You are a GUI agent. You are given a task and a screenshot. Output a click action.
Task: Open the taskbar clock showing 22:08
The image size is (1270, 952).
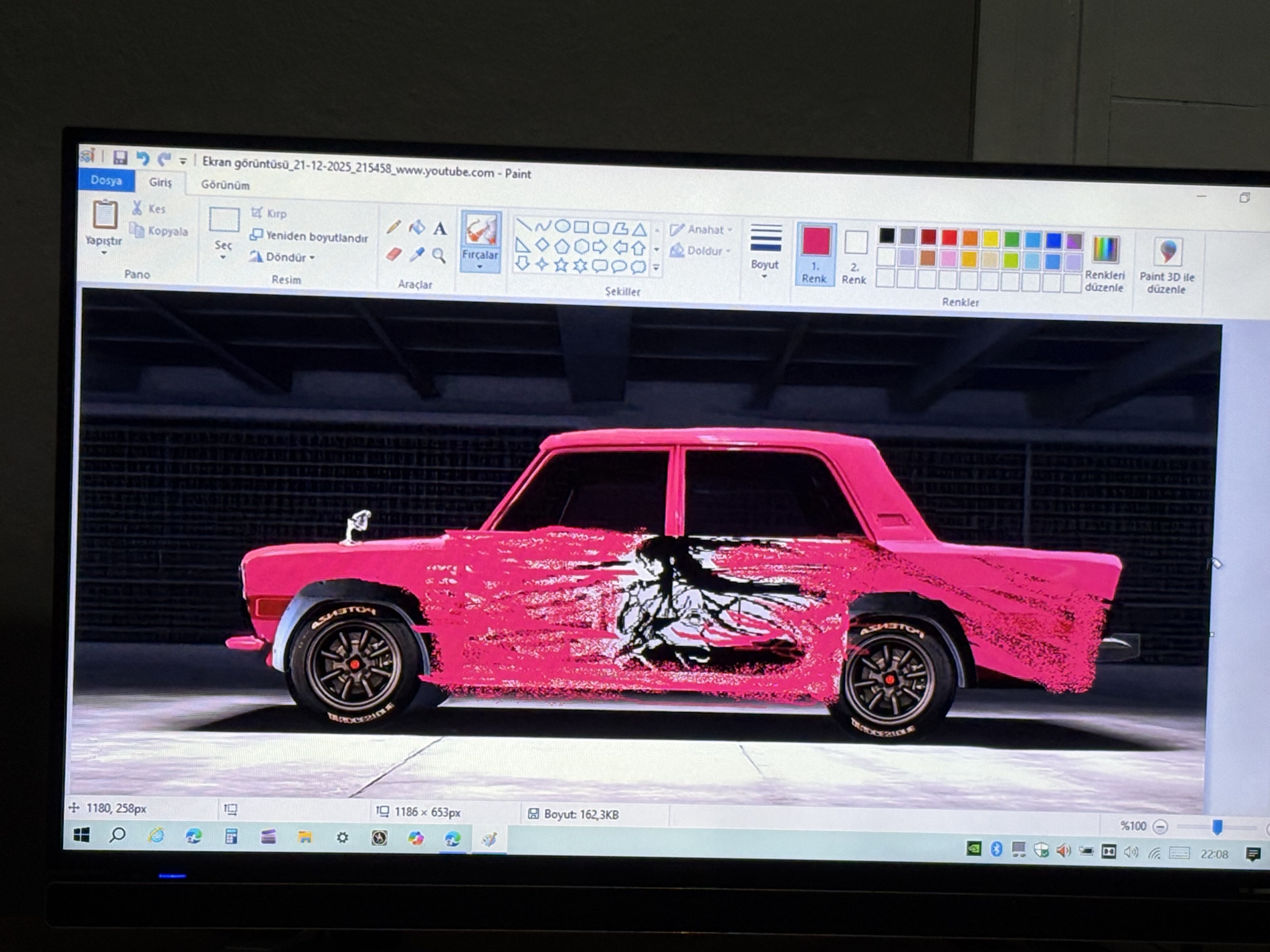pyautogui.click(x=1214, y=853)
